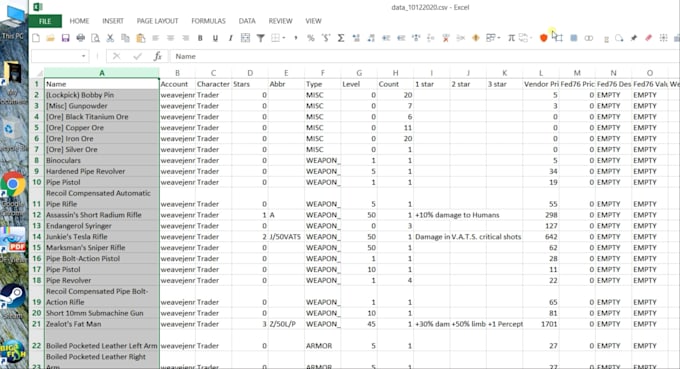Open the FILE tab
Image resolution: width=680 pixels, height=369 pixels.
pos(45,21)
